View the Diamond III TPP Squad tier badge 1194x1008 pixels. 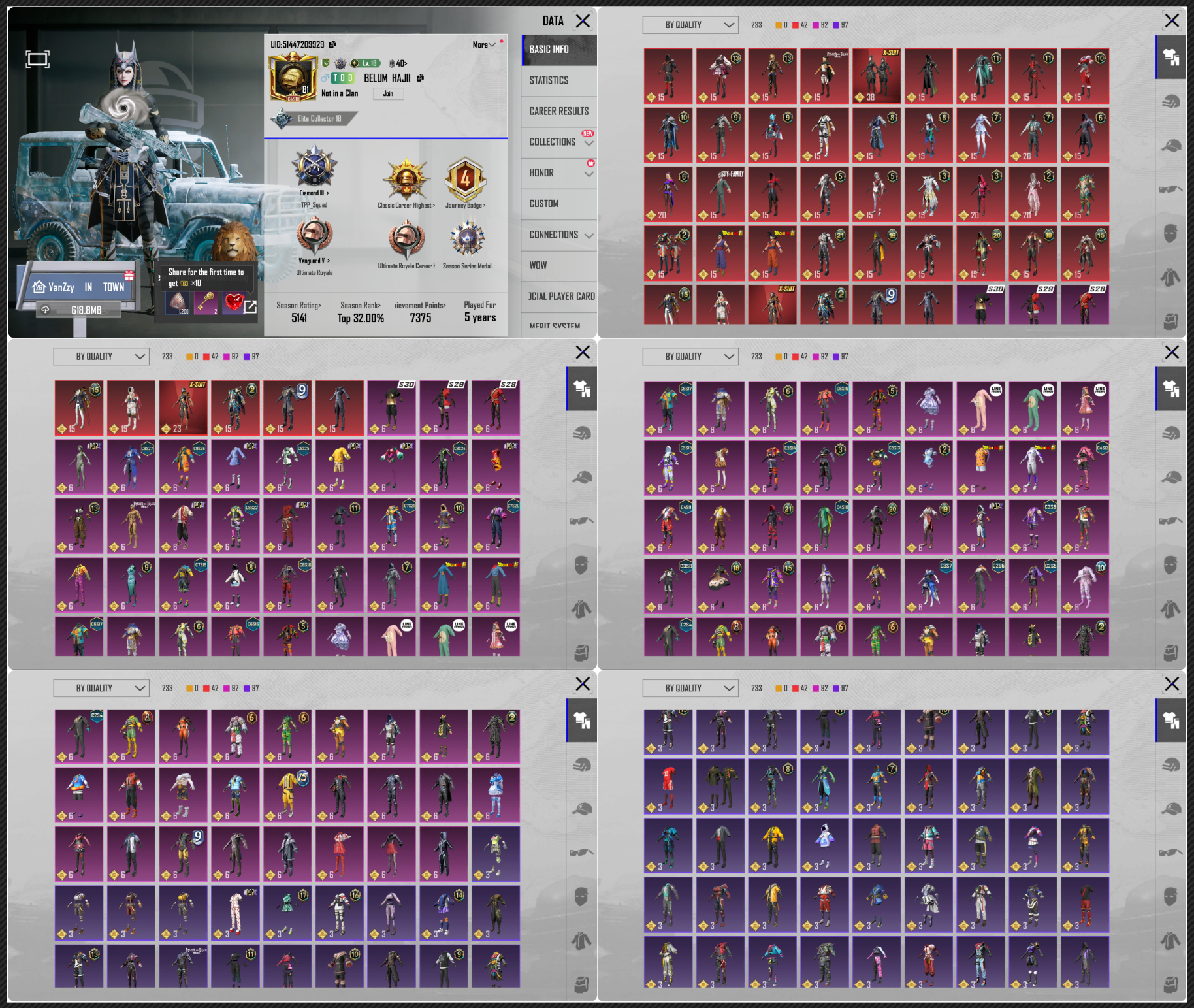tap(314, 167)
